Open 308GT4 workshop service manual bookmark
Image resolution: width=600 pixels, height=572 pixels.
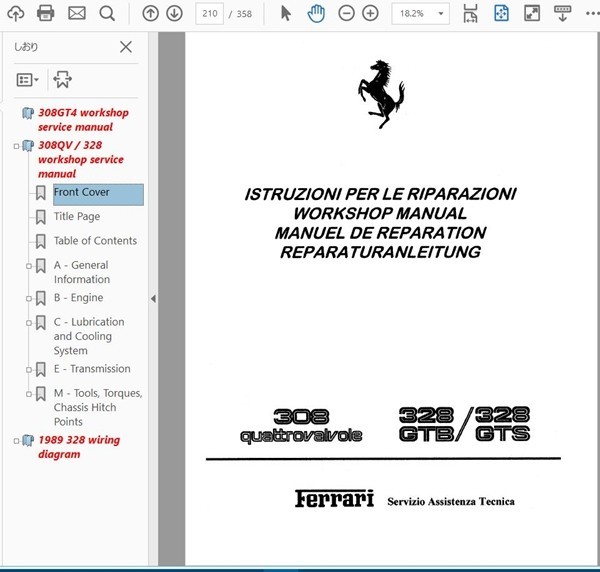pos(83,120)
